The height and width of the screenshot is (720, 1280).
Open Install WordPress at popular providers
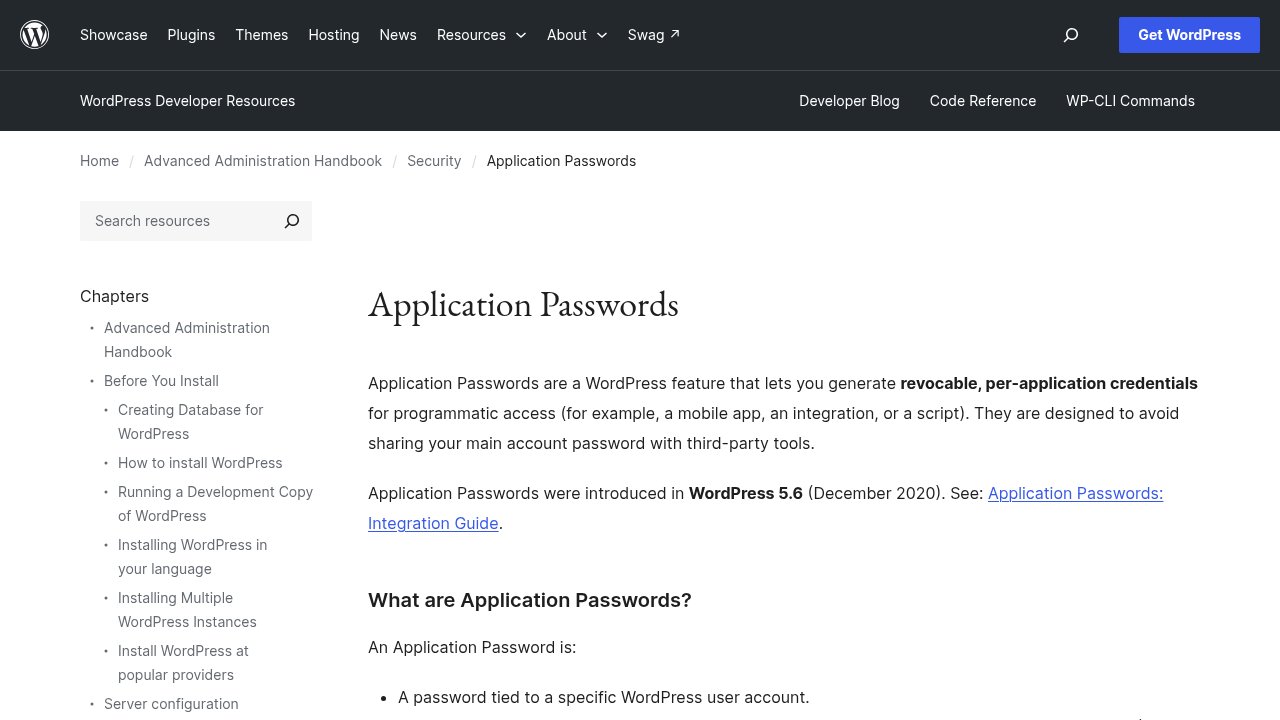click(x=183, y=663)
